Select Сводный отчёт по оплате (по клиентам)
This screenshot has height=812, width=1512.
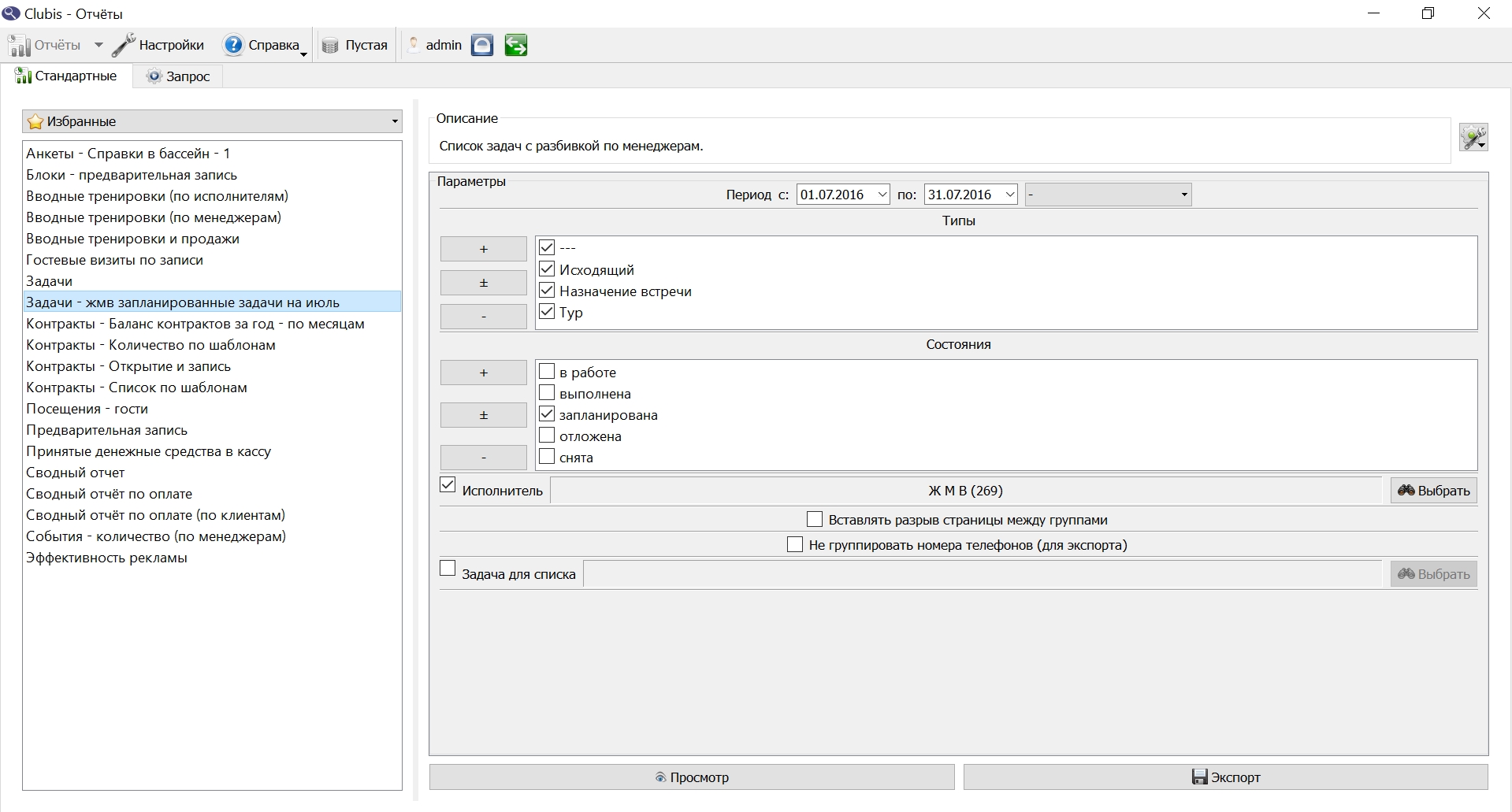tap(212, 515)
